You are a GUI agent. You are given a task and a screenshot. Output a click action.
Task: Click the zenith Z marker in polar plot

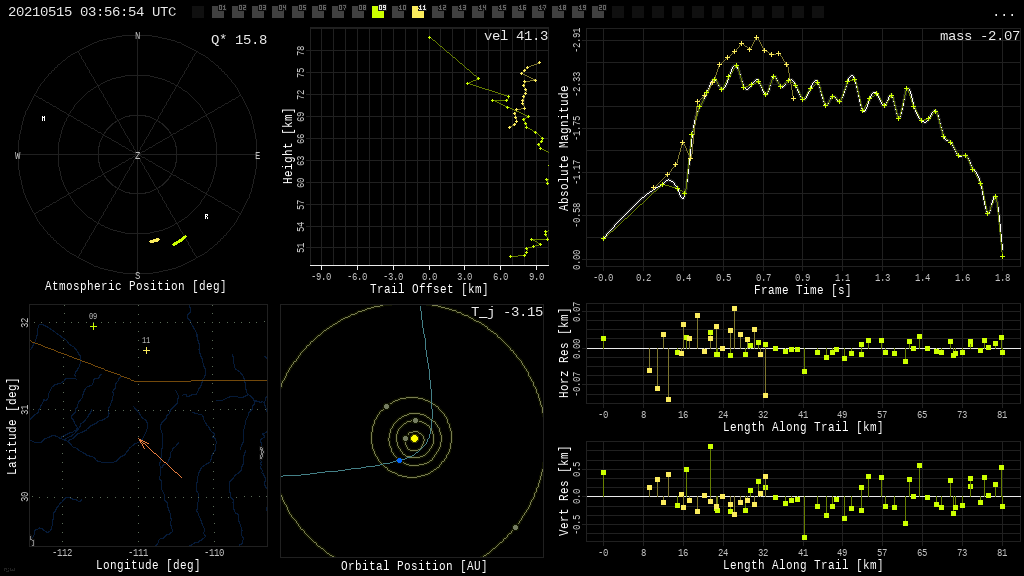click(x=138, y=156)
